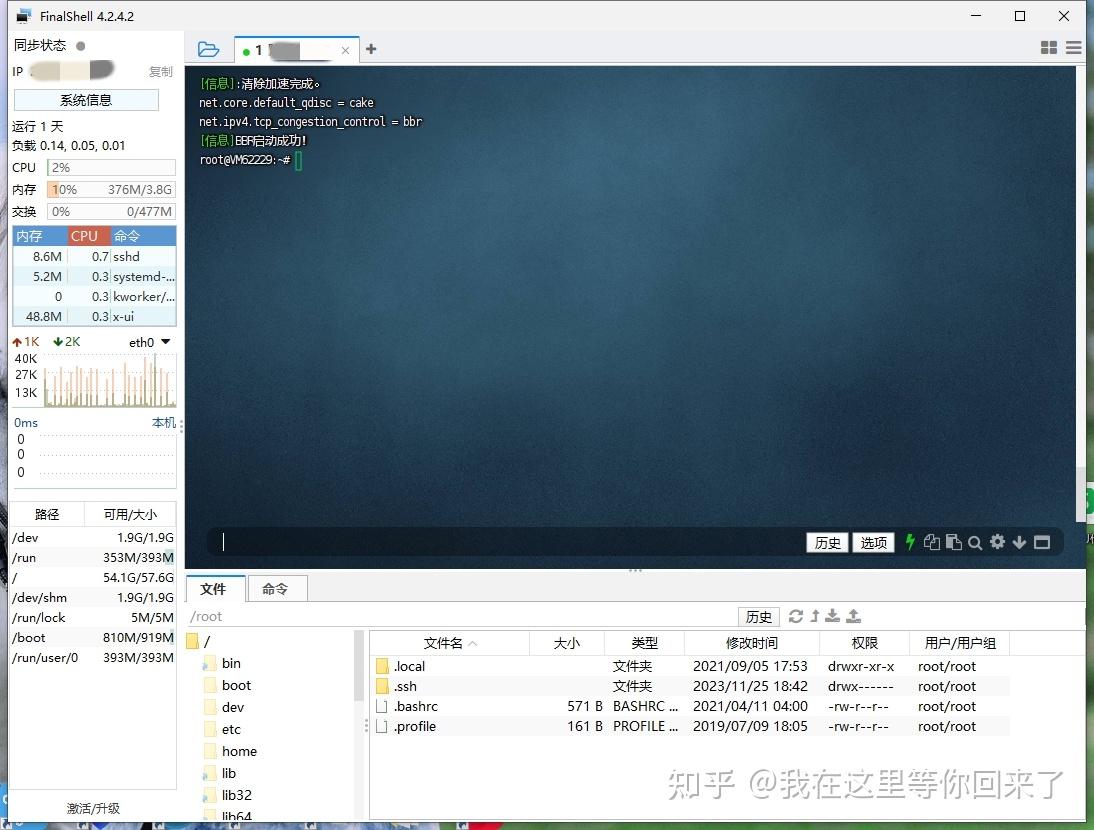Click the terminal copy icon

click(x=931, y=542)
